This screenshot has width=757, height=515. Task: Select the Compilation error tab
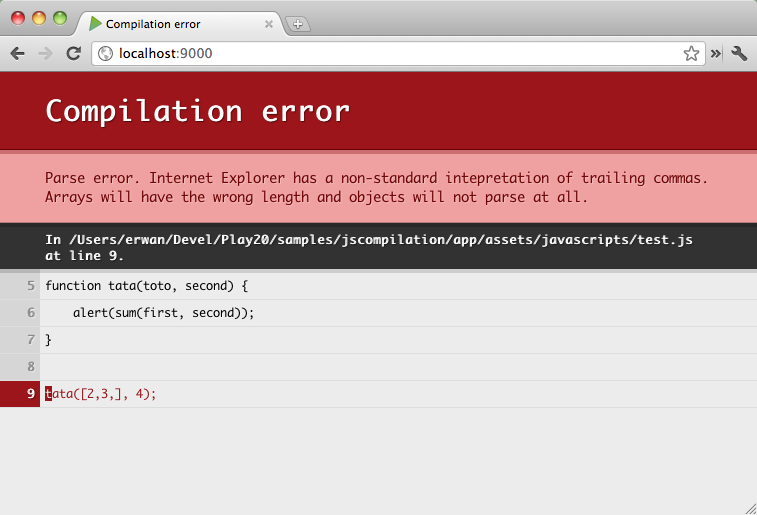click(x=170, y=24)
